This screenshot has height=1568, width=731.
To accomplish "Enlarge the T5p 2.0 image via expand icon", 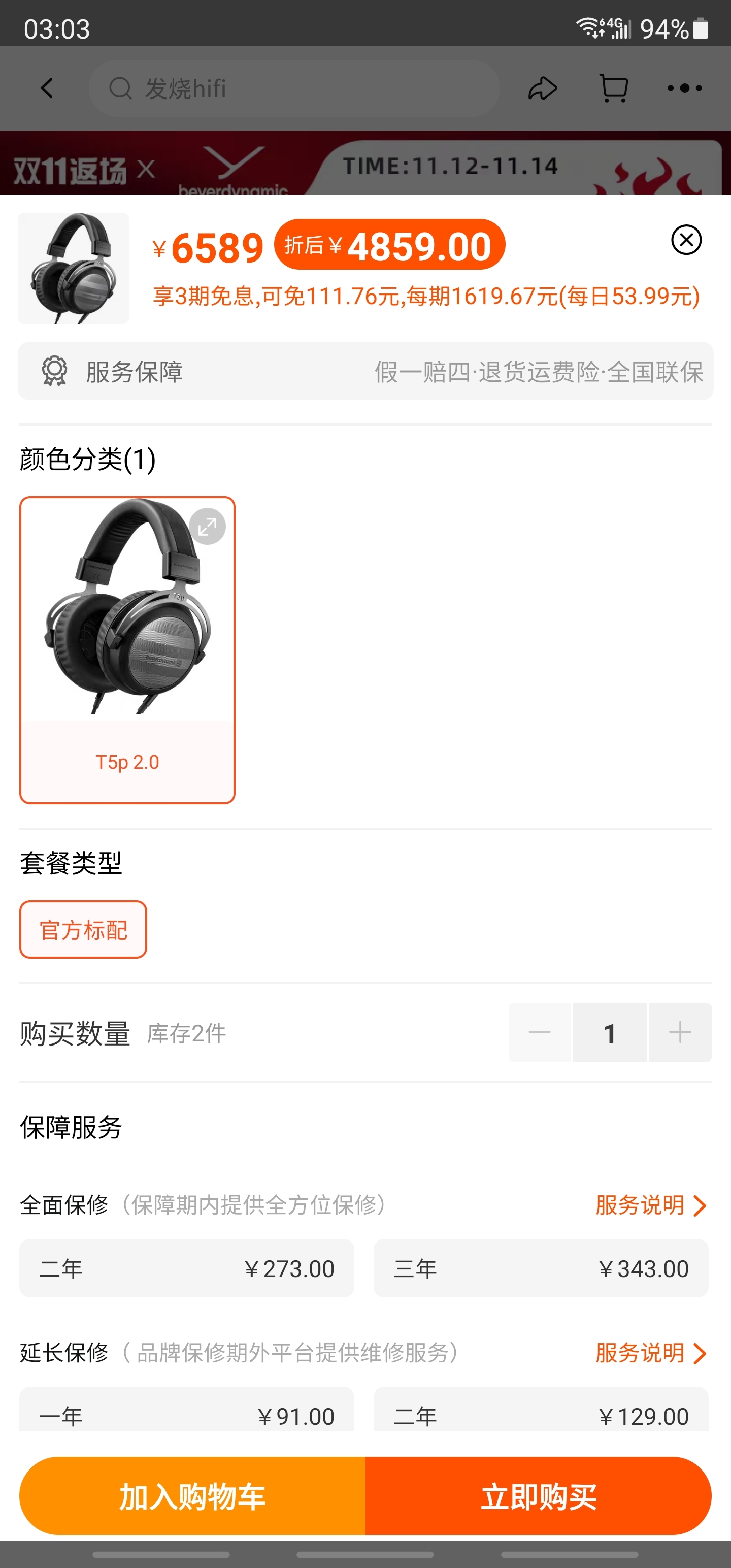I will pyautogui.click(x=208, y=526).
